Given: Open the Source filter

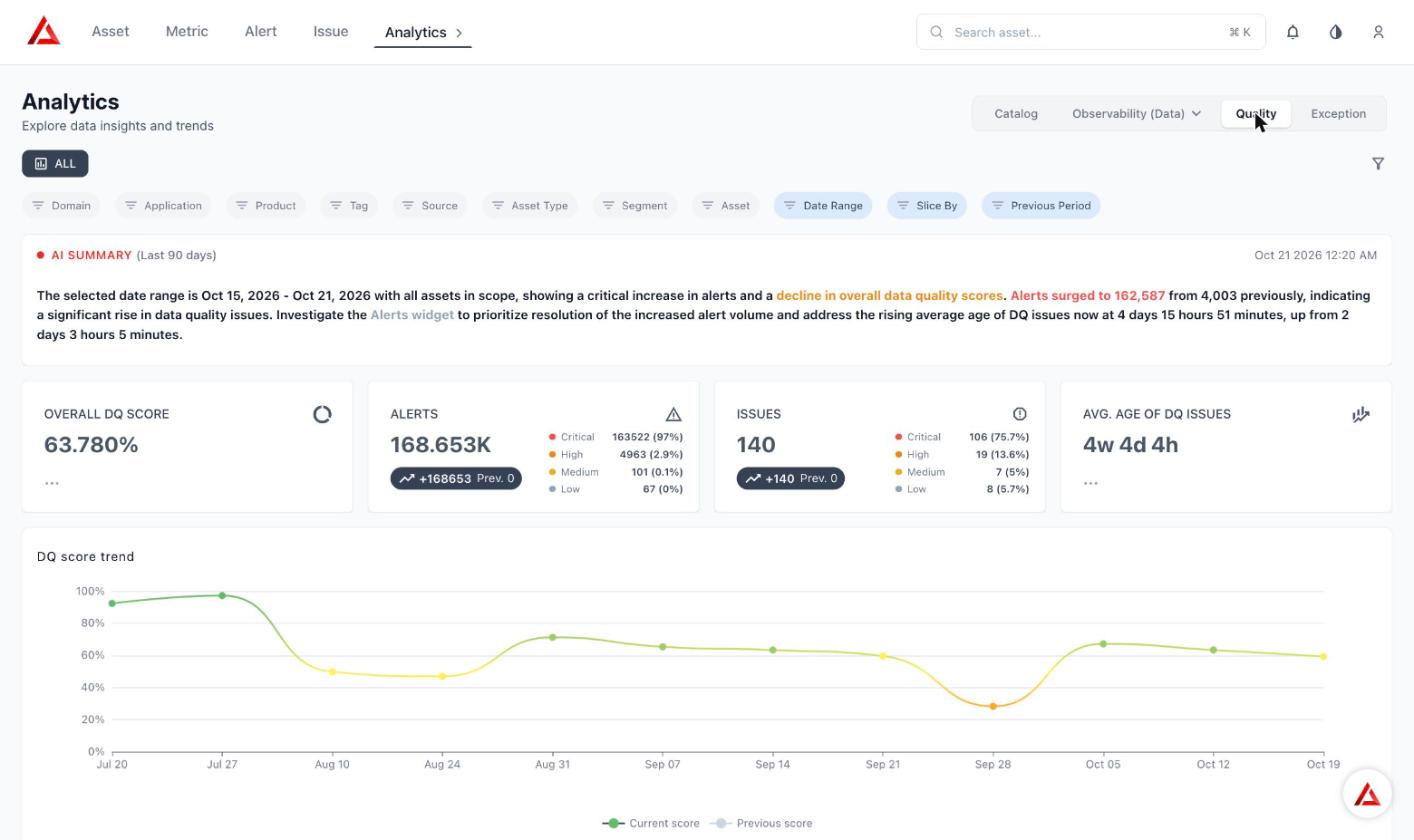Looking at the screenshot, I should (x=430, y=205).
